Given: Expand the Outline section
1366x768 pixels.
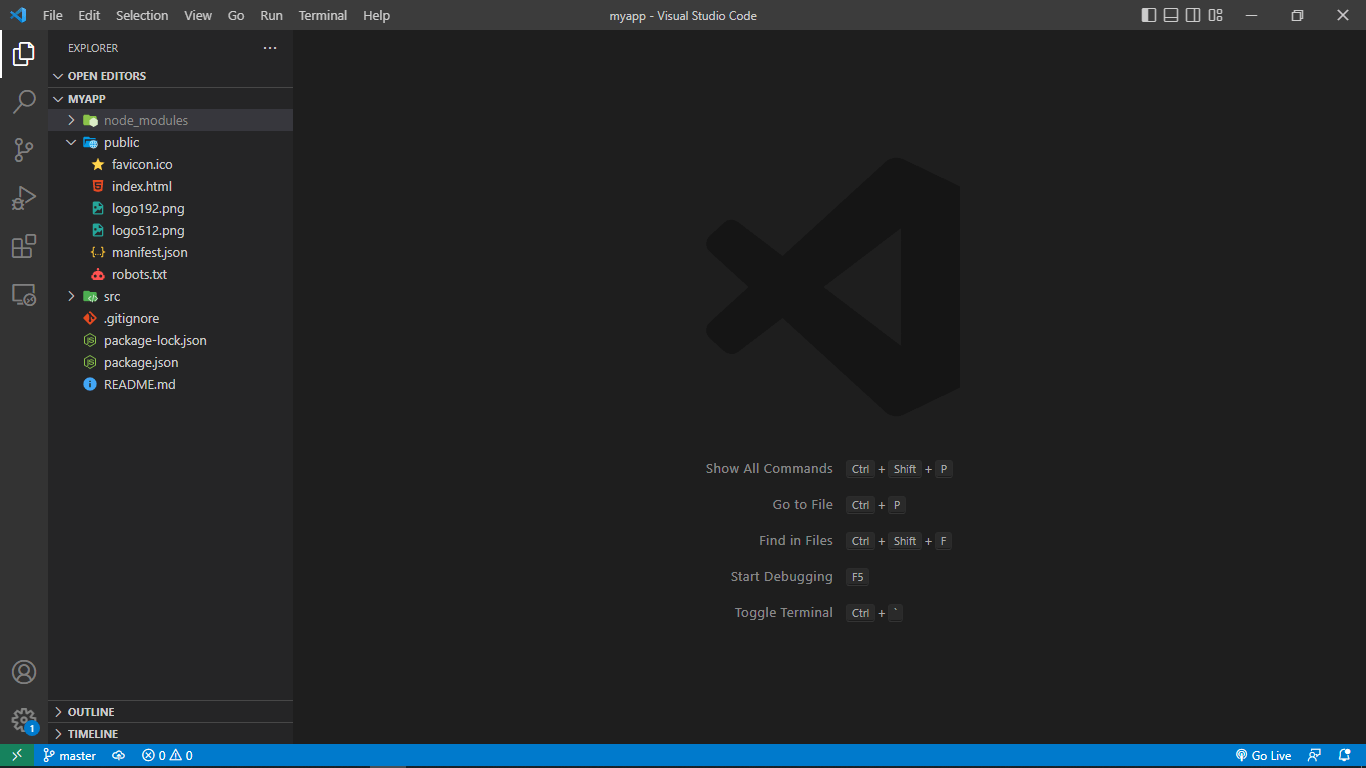Looking at the screenshot, I should click(x=170, y=712).
